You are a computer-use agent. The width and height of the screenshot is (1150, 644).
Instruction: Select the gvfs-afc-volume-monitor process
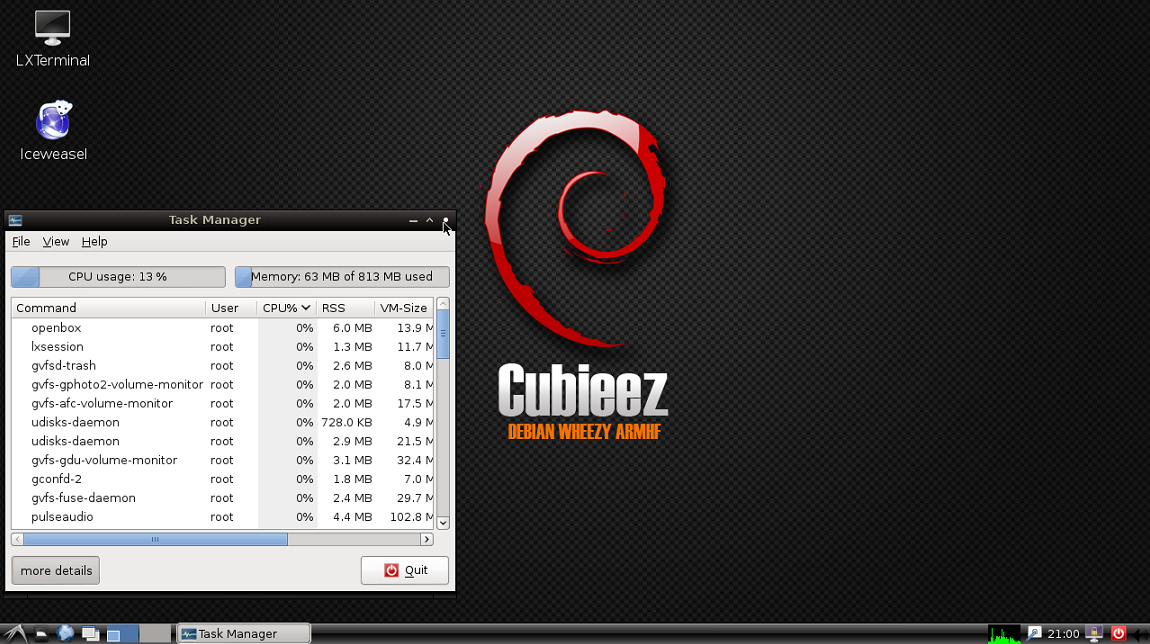point(222,403)
